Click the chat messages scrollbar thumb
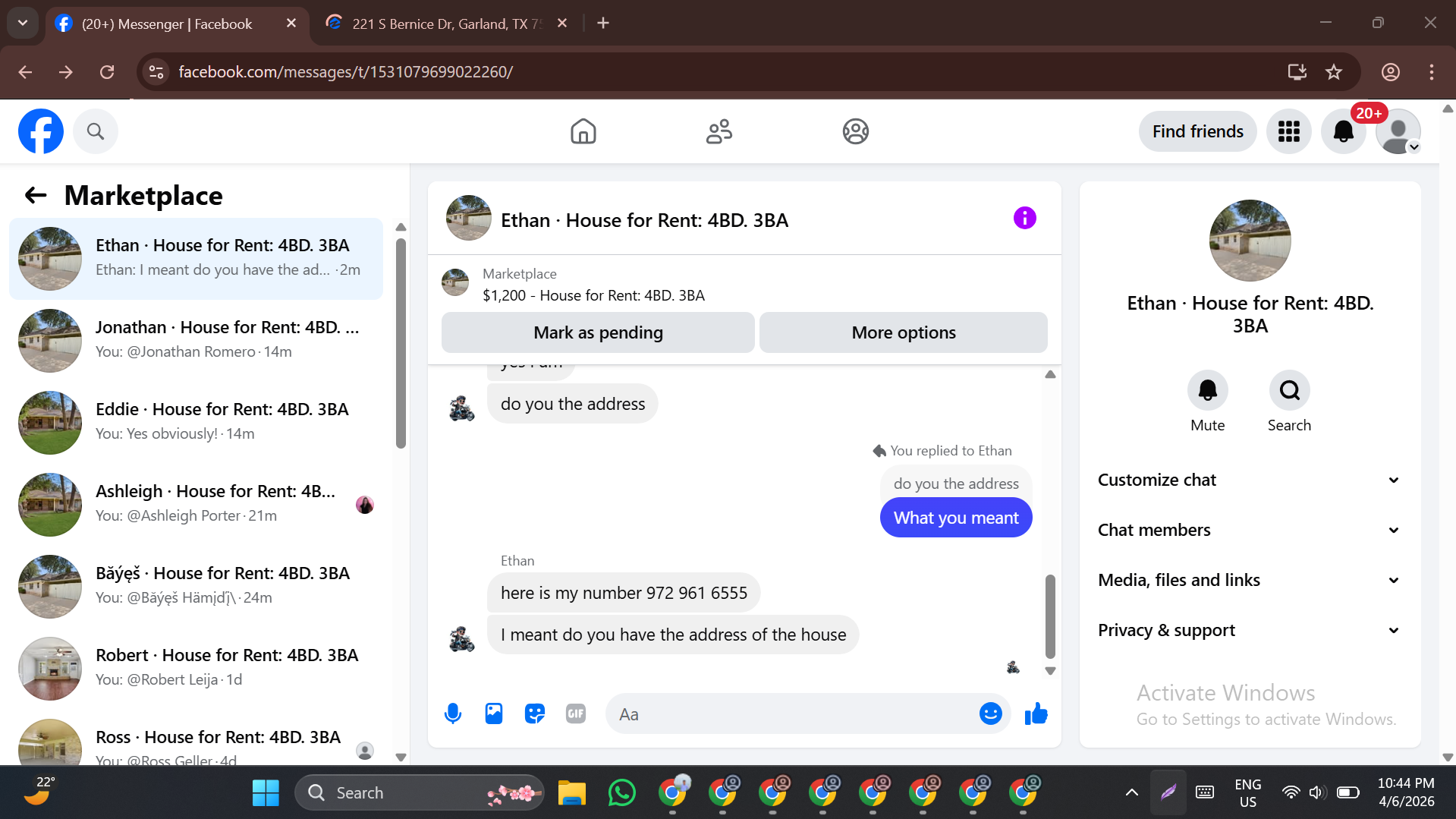The width and height of the screenshot is (1456, 819). [1050, 616]
